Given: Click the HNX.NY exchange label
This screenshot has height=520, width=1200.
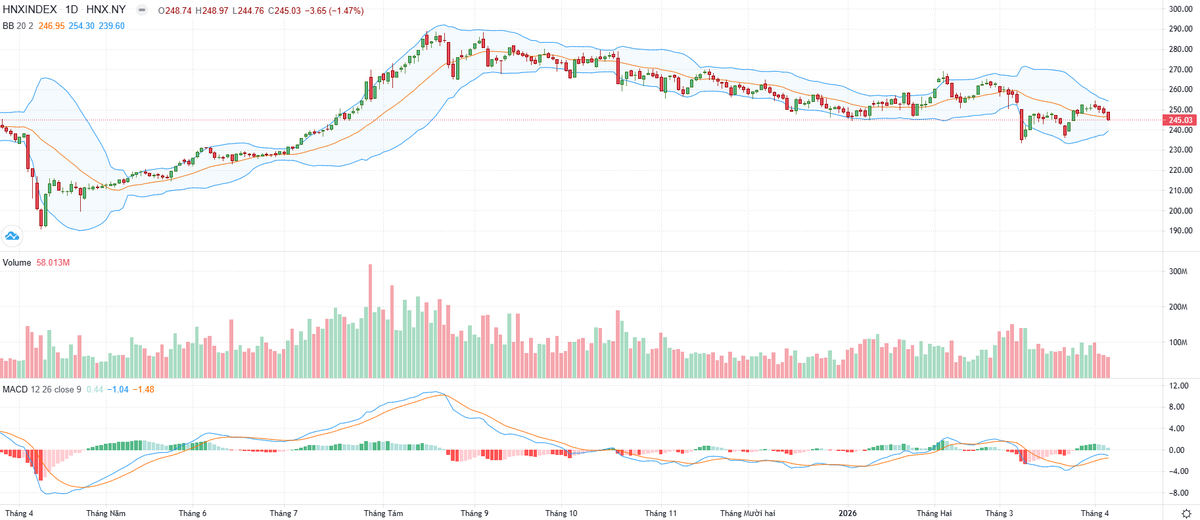Looking at the screenshot, I should point(106,8).
